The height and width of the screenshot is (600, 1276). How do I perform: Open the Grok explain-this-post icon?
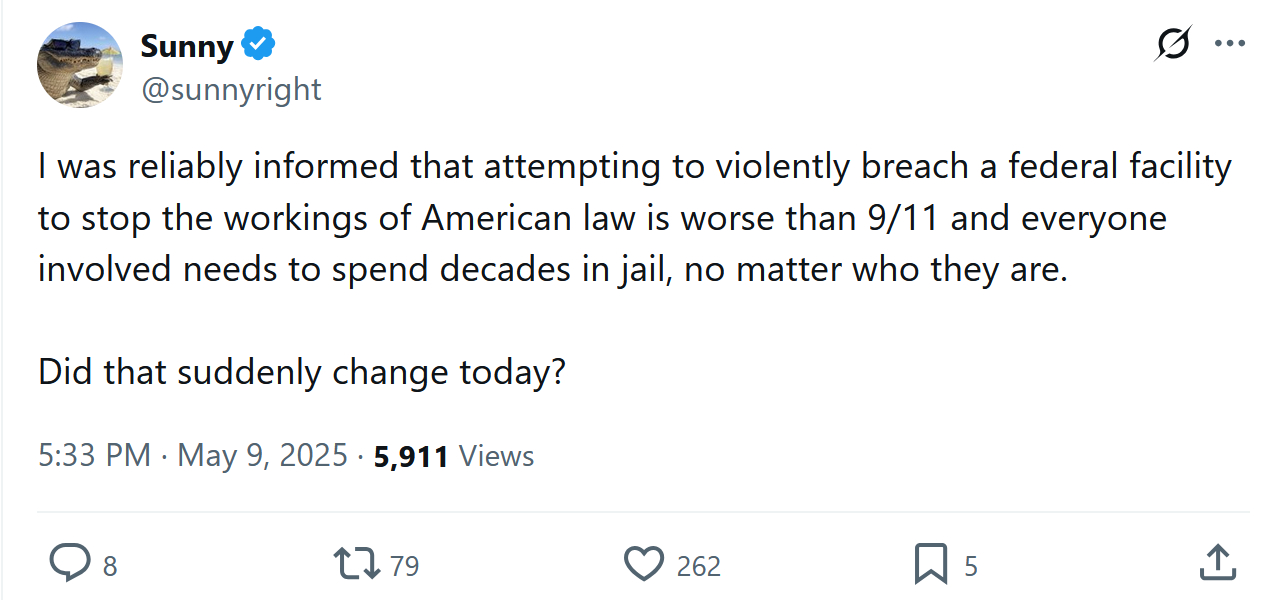click(1172, 44)
